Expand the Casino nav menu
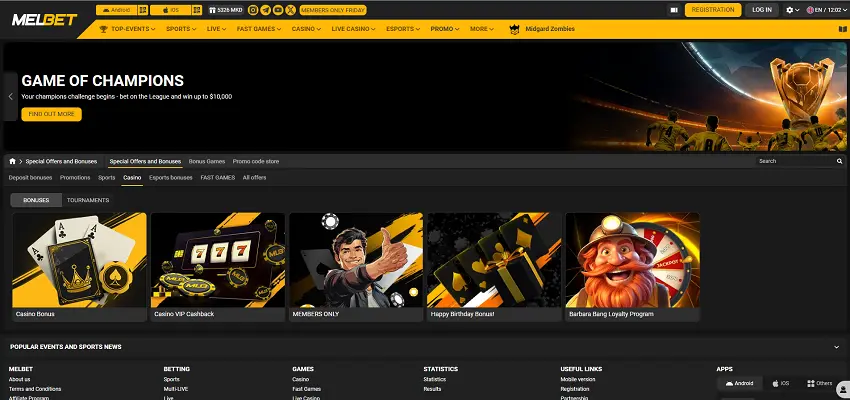Viewport: 850px width, 400px height. point(306,29)
